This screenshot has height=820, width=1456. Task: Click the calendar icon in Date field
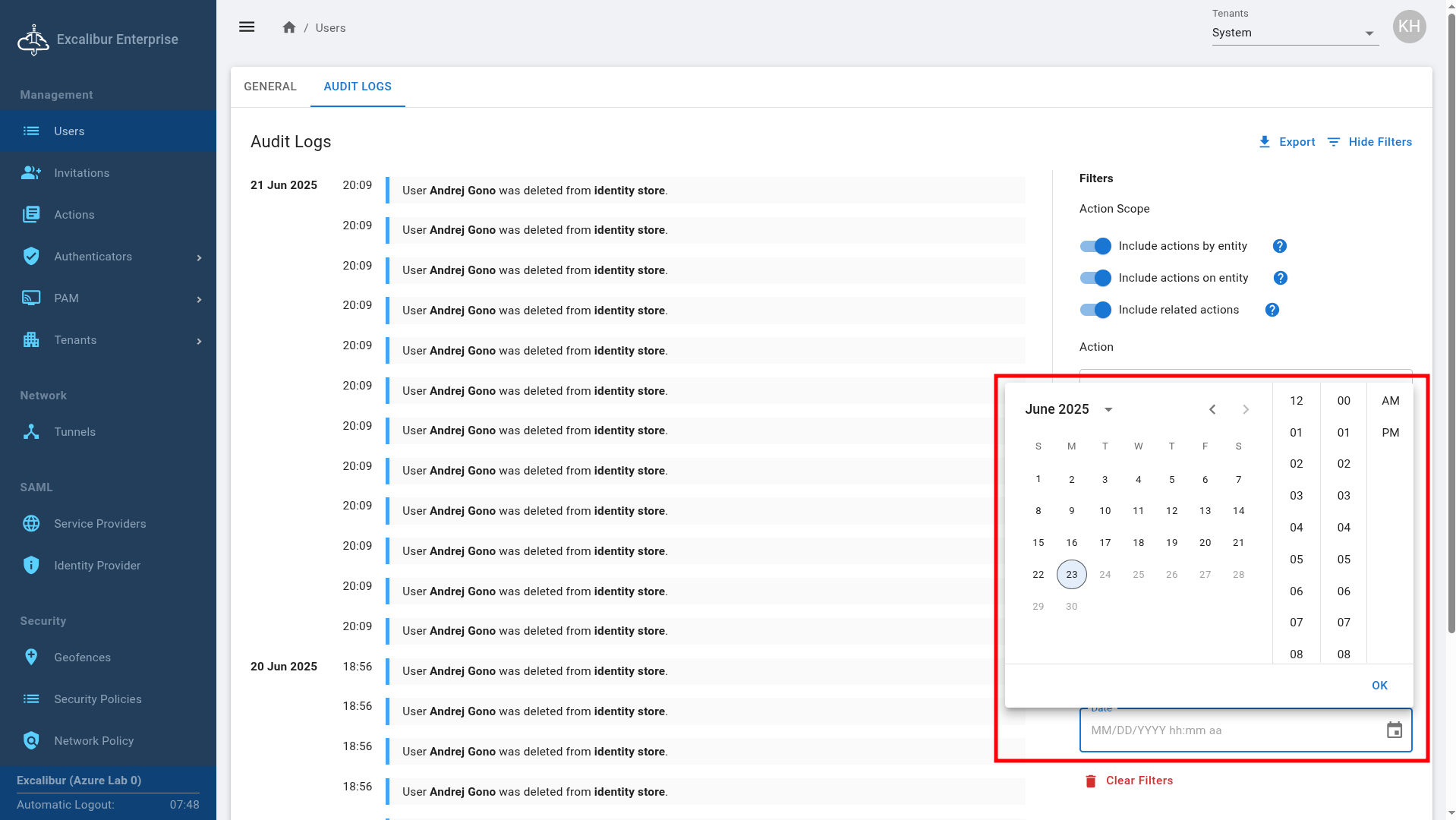1394,730
